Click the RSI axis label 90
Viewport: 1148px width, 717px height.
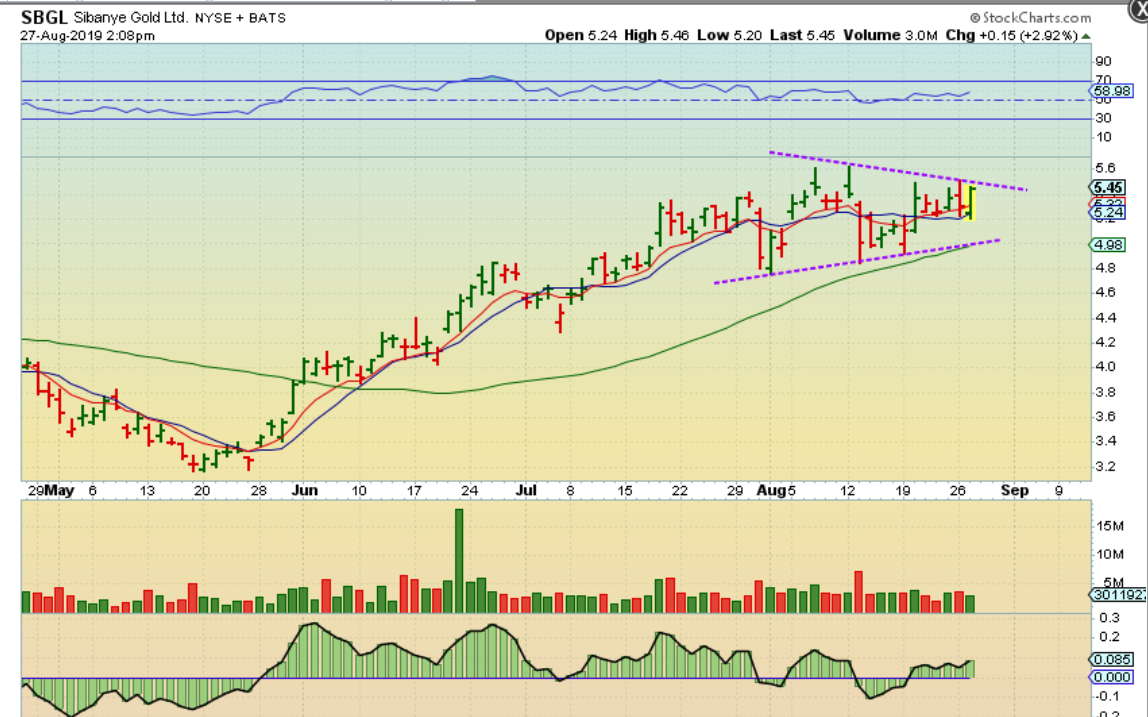point(1103,62)
